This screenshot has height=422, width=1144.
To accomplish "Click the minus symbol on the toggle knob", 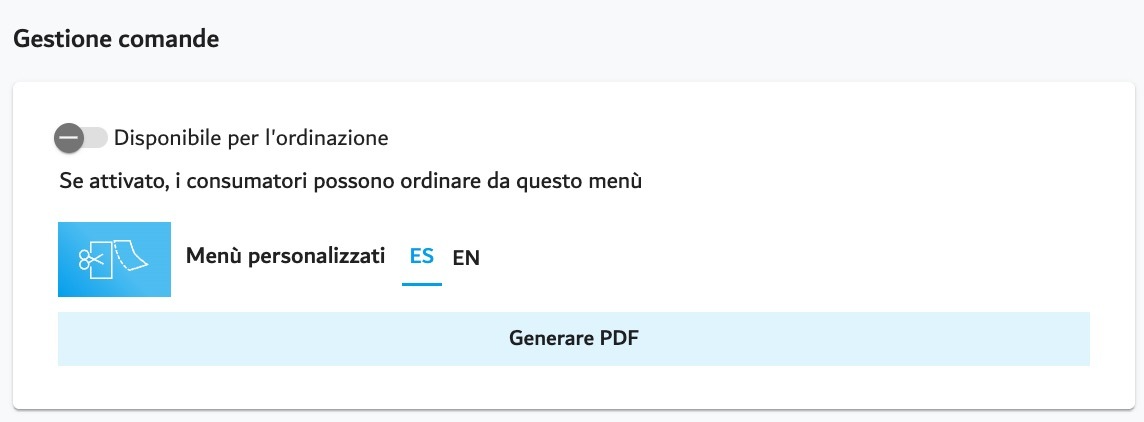I will 69,137.
